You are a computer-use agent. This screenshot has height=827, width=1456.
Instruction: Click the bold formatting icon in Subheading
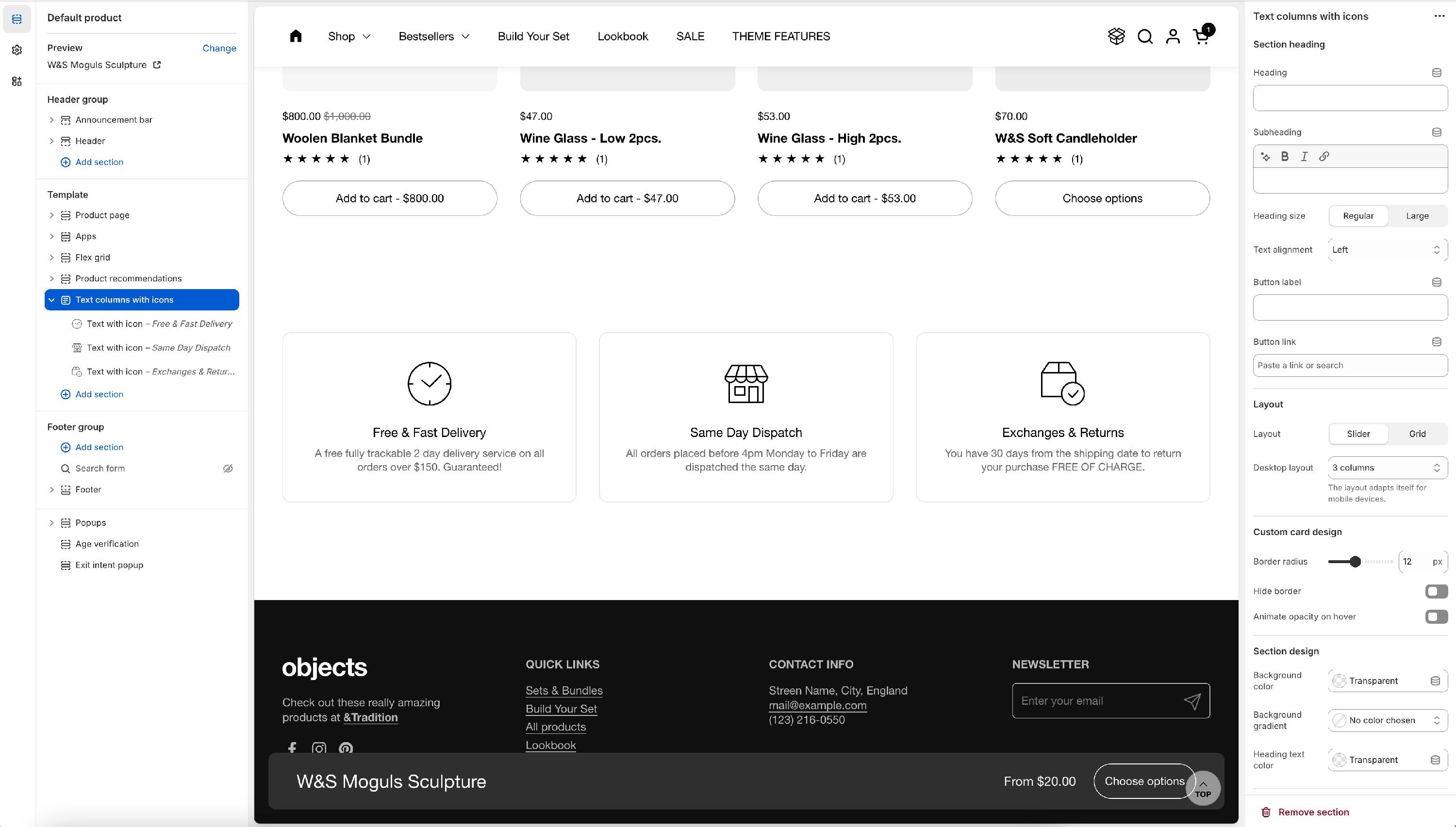pyautogui.click(x=1284, y=156)
